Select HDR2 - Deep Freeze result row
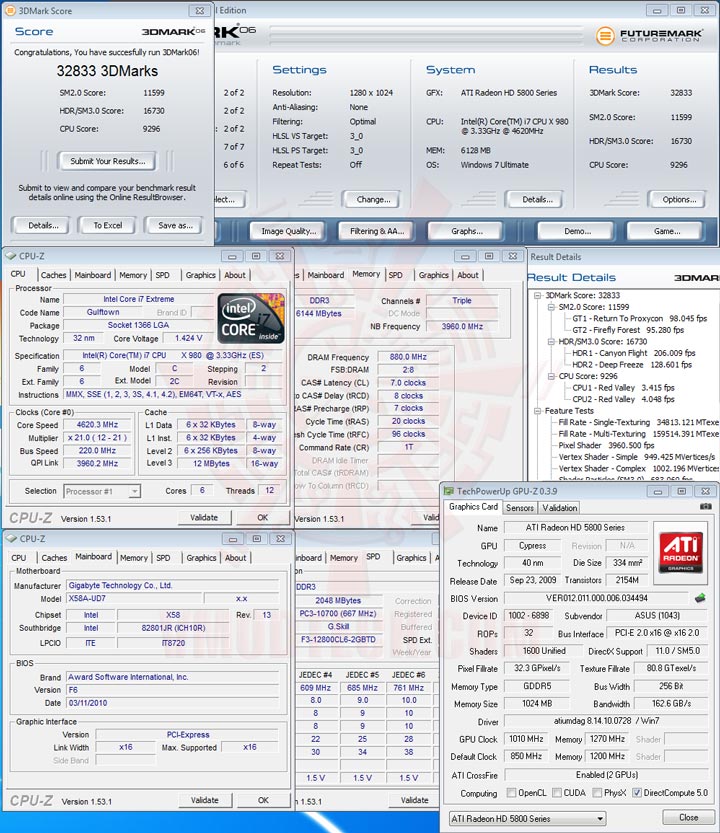720x833 pixels. pyautogui.click(x=632, y=365)
